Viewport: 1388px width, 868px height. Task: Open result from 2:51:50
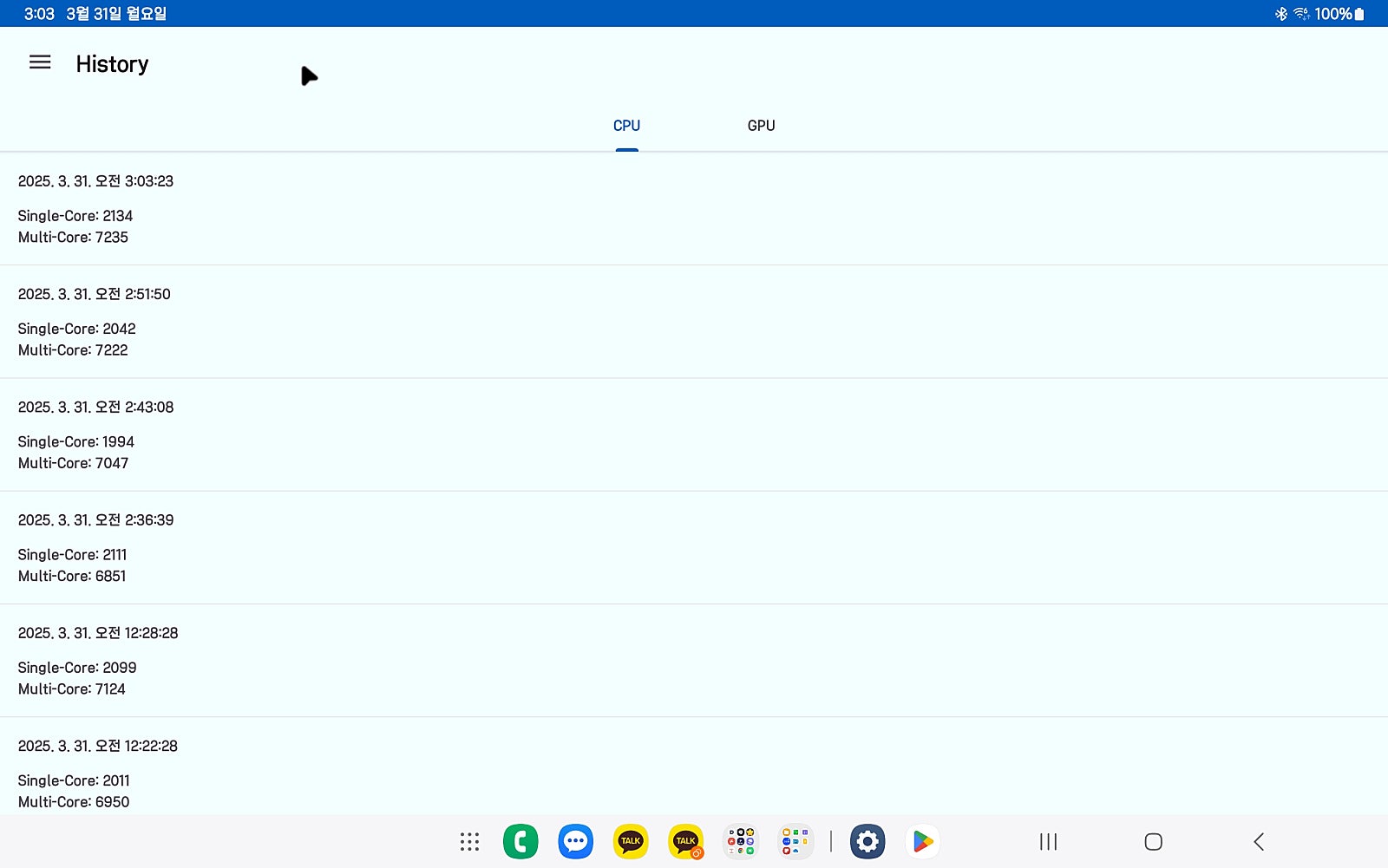click(694, 322)
